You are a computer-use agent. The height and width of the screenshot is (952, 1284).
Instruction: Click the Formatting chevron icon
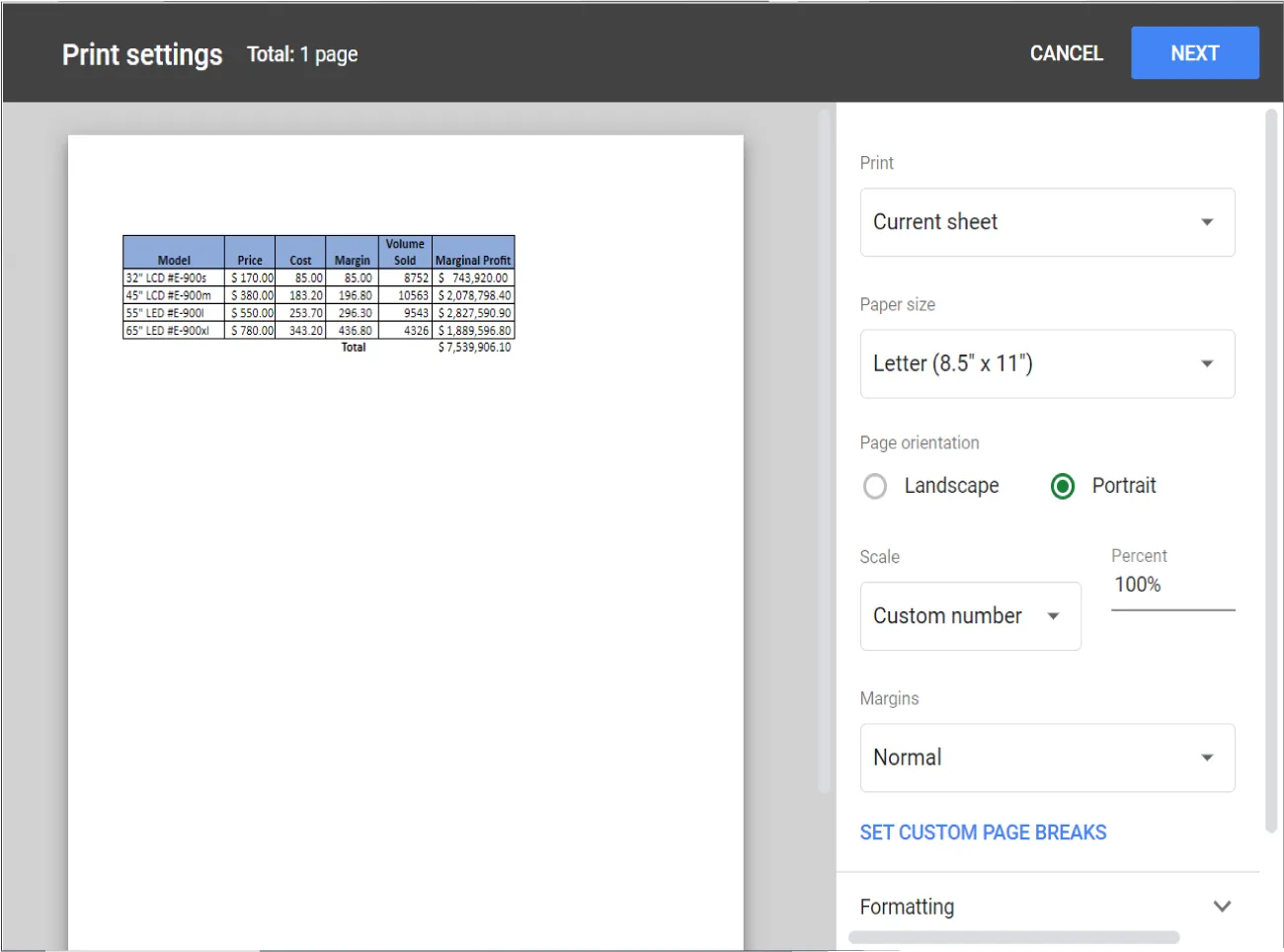click(x=1222, y=906)
